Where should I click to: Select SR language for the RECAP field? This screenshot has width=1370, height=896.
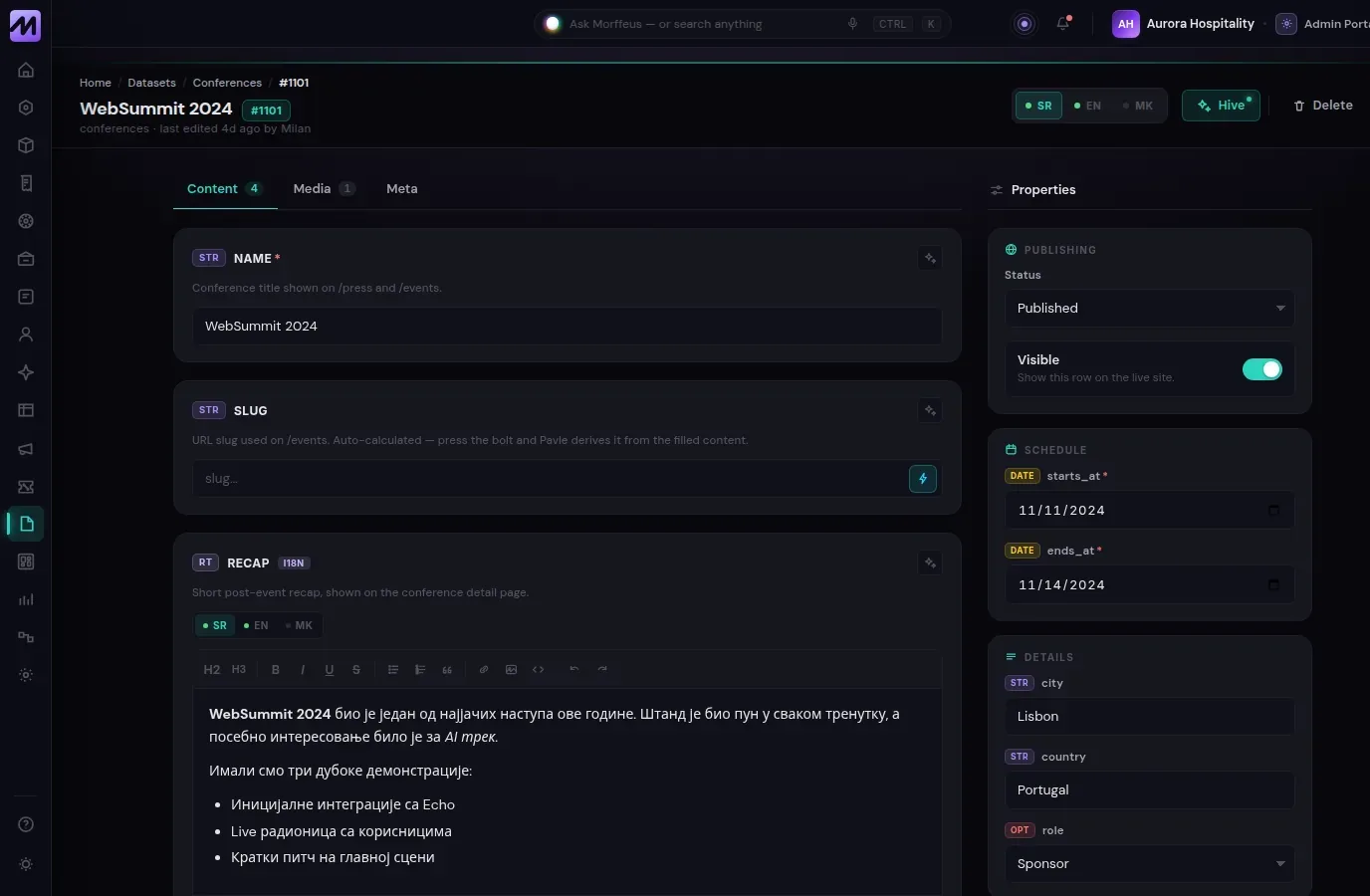click(x=215, y=625)
